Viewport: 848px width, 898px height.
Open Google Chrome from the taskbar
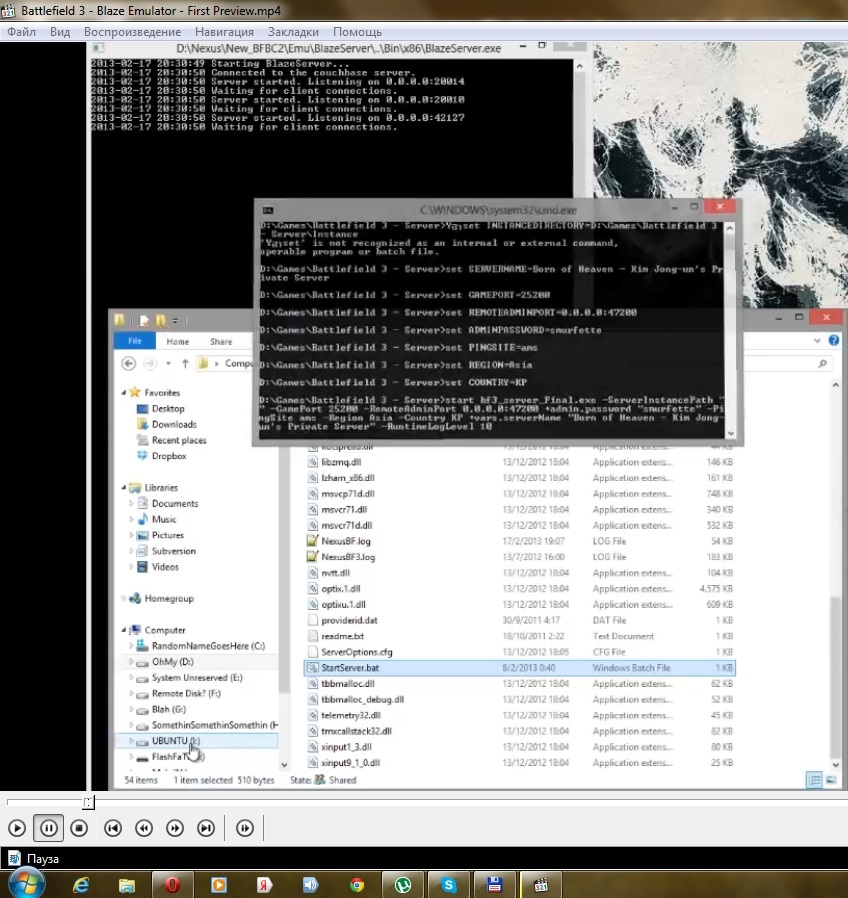(357, 885)
